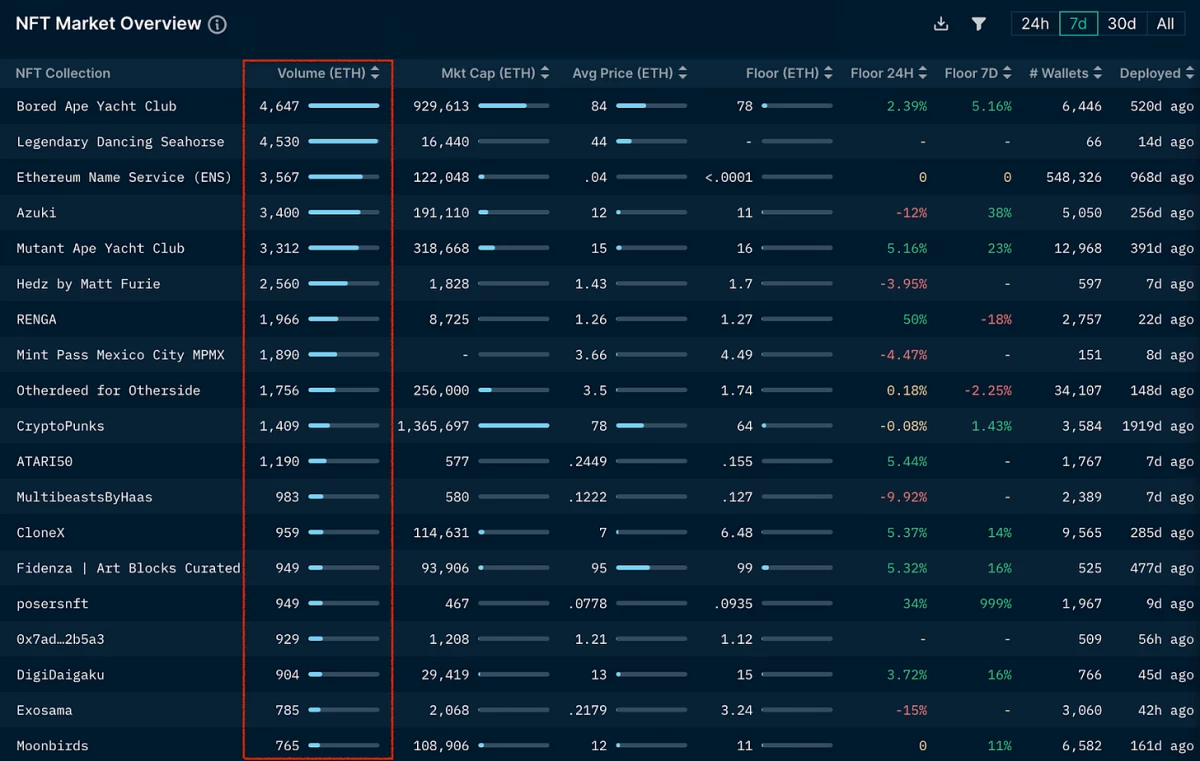Screen dimensions: 1200x761
Task: Click the info icon next to NFT Market Overview
Action: tap(217, 25)
